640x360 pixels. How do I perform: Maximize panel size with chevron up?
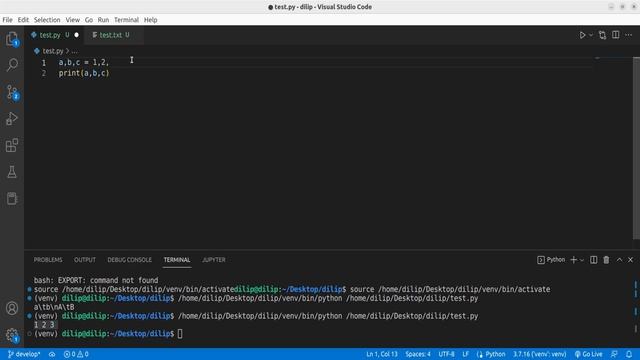[x=619, y=260]
